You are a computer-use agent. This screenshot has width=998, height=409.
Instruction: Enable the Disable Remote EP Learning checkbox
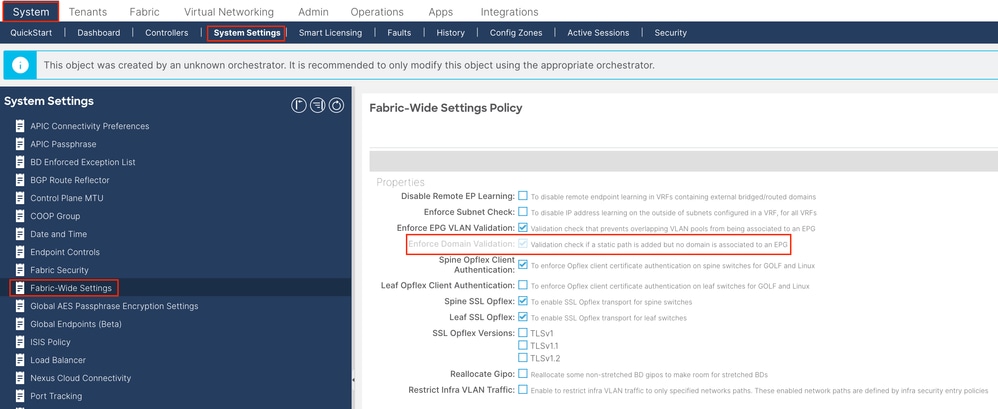coord(523,196)
